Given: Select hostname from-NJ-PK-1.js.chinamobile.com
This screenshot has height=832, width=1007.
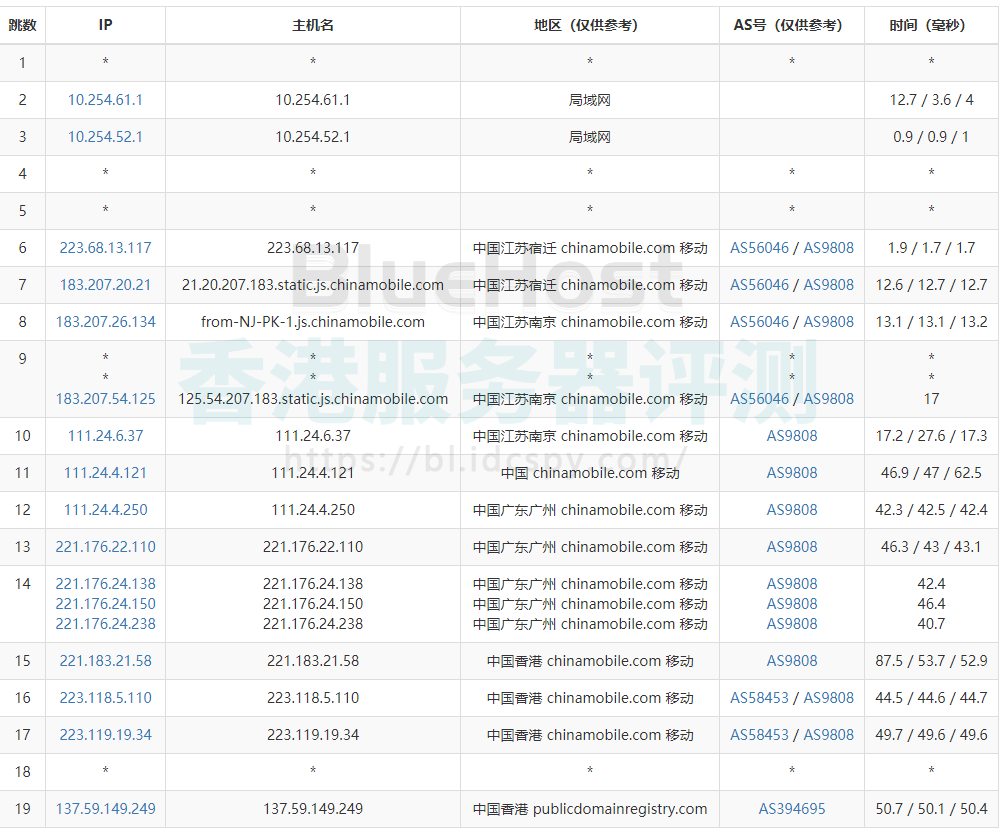Looking at the screenshot, I should point(313,322).
